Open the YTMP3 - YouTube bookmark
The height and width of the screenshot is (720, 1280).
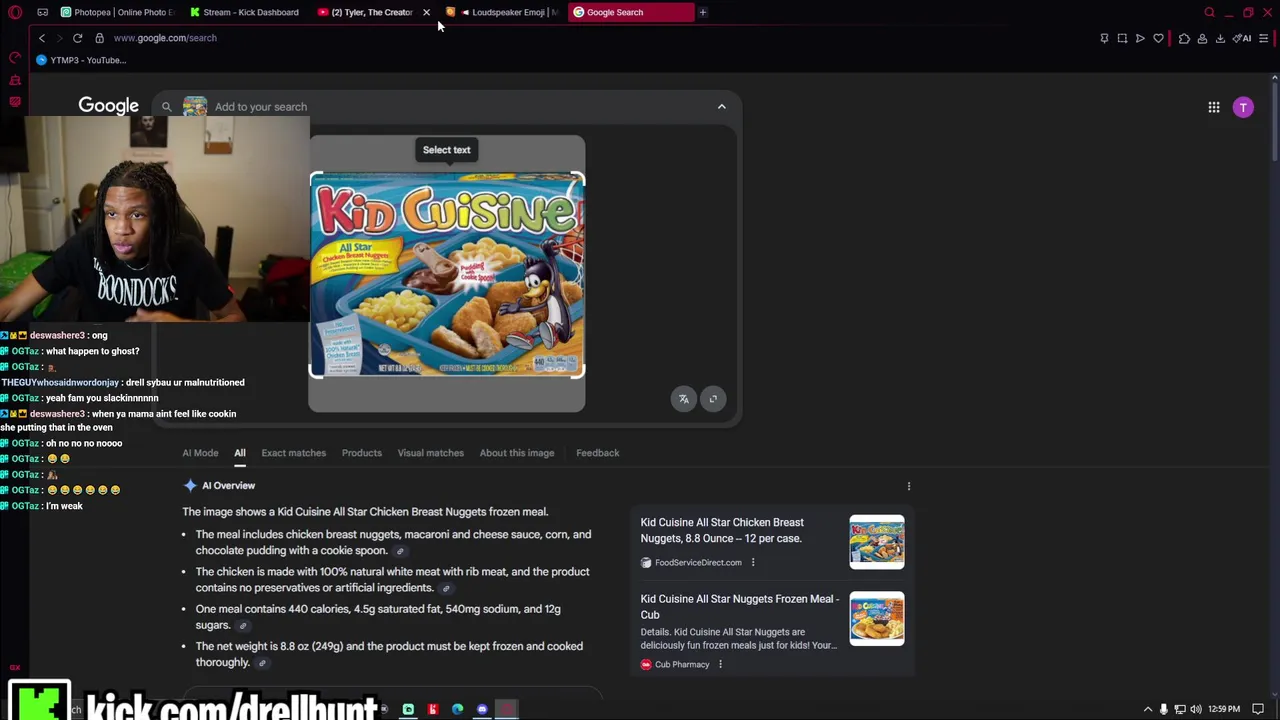pyautogui.click(x=81, y=60)
